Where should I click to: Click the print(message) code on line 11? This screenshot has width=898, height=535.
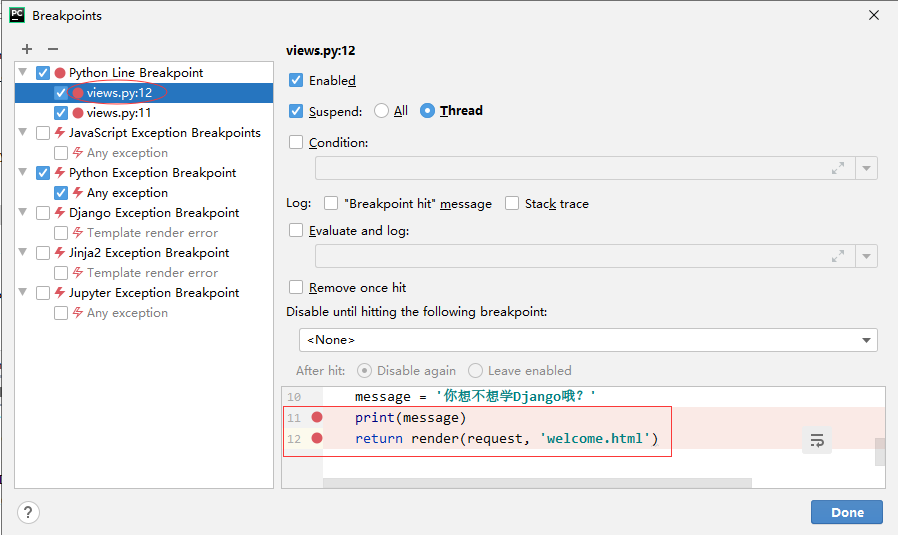pos(410,418)
